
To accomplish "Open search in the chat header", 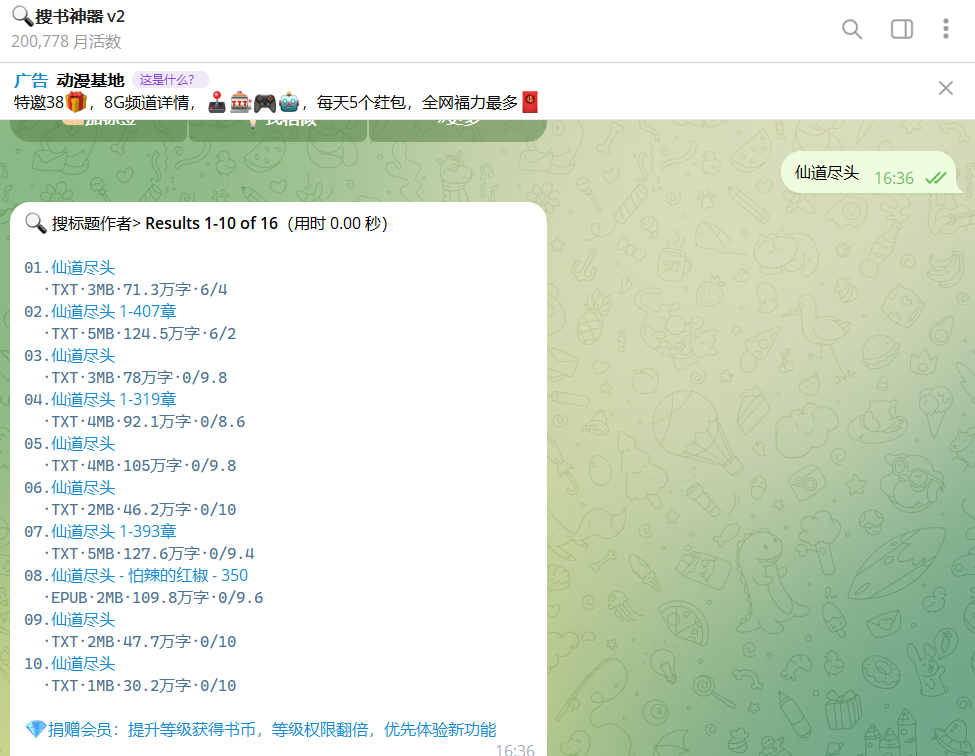I will click(851, 29).
